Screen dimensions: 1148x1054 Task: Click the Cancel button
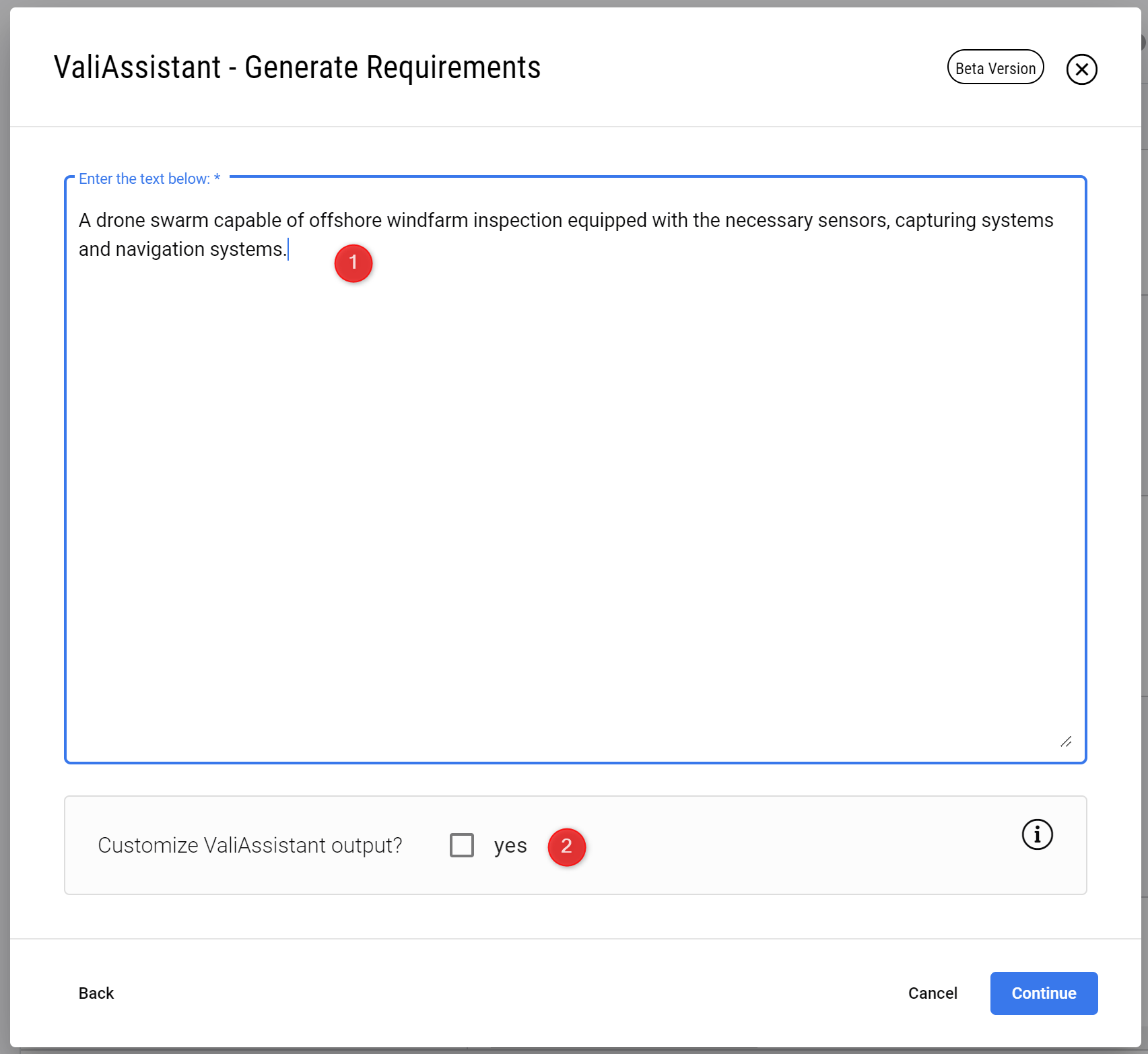(x=933, y=993)
